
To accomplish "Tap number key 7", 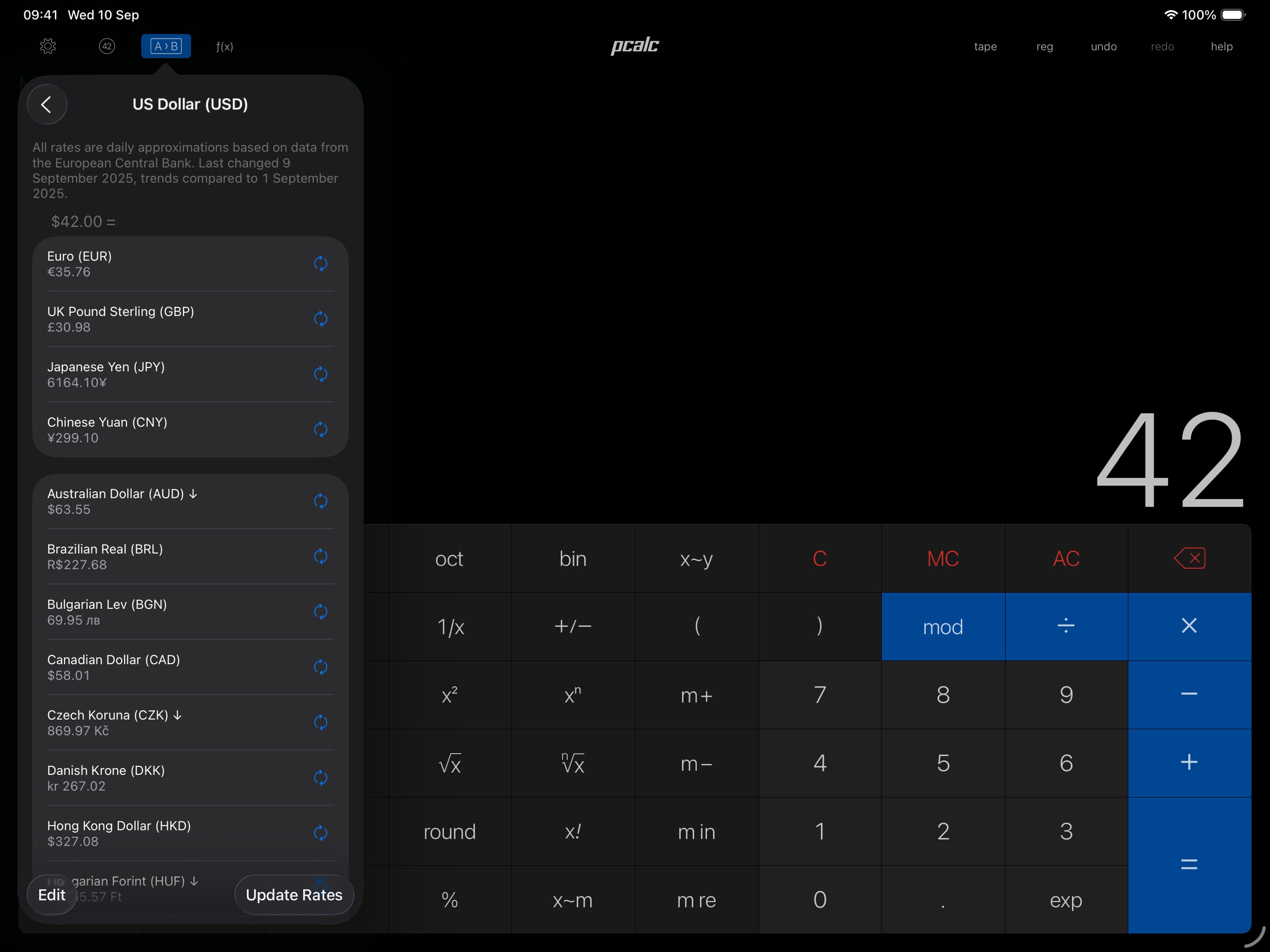I will 820,695.
